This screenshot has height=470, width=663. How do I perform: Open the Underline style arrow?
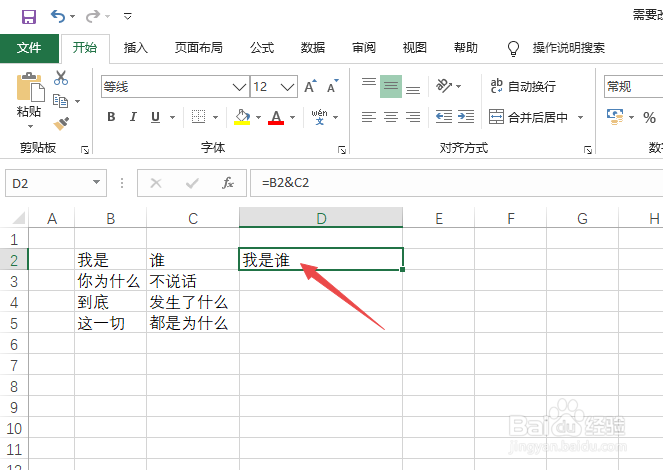[173, 118]
